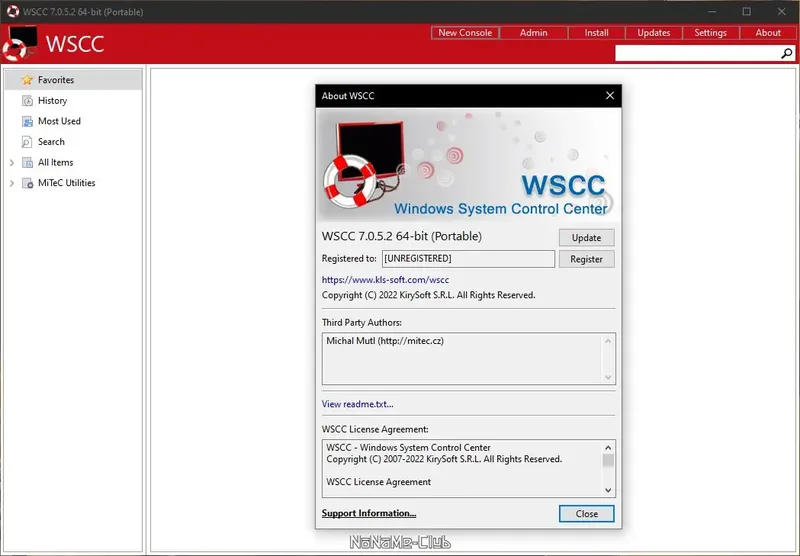Maximize the WSCC main window

tap(746, 11)
